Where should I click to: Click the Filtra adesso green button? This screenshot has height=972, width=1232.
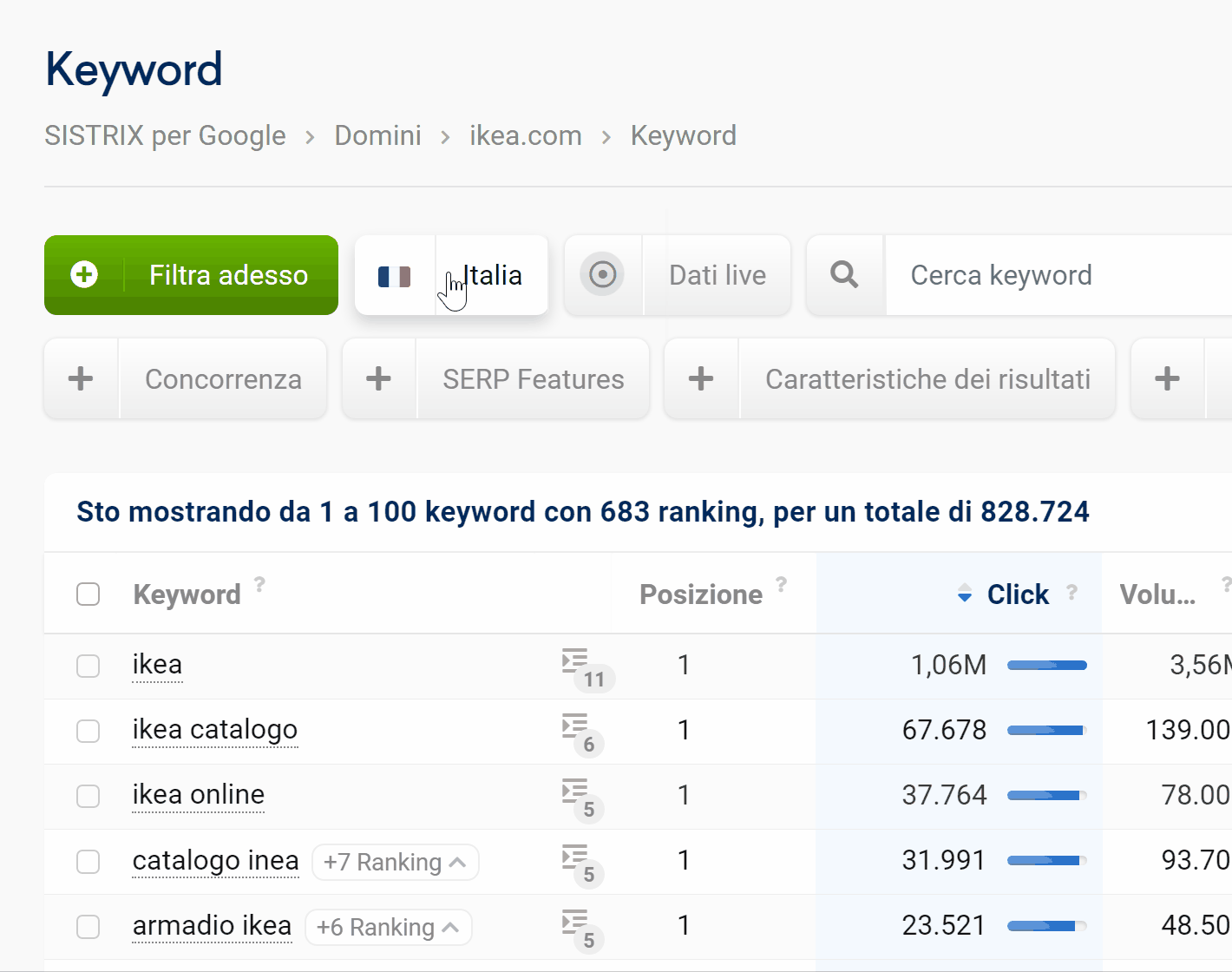191,275
